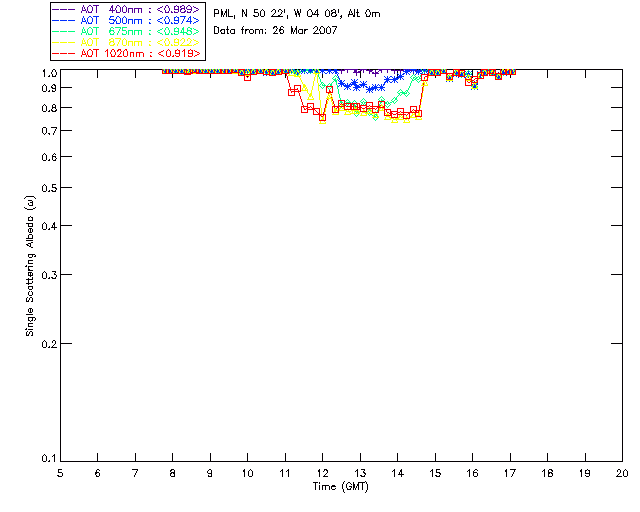Image resolution: width=640 pixels, height=512 pixels.
Task: Click the 5 label on the time axis
Action: click(x=60, y=473)
